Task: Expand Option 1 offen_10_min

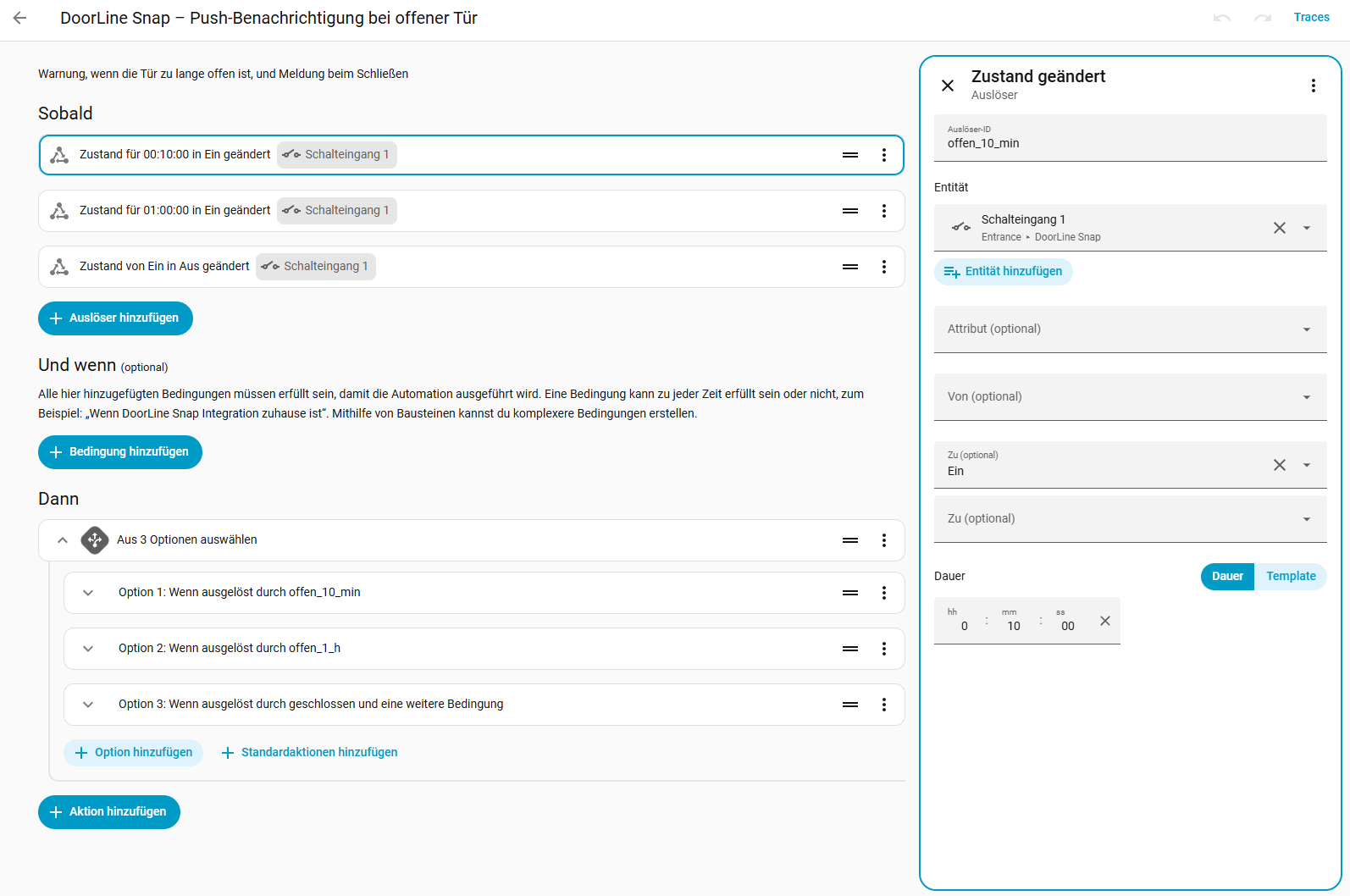Action: coord(88,593)
